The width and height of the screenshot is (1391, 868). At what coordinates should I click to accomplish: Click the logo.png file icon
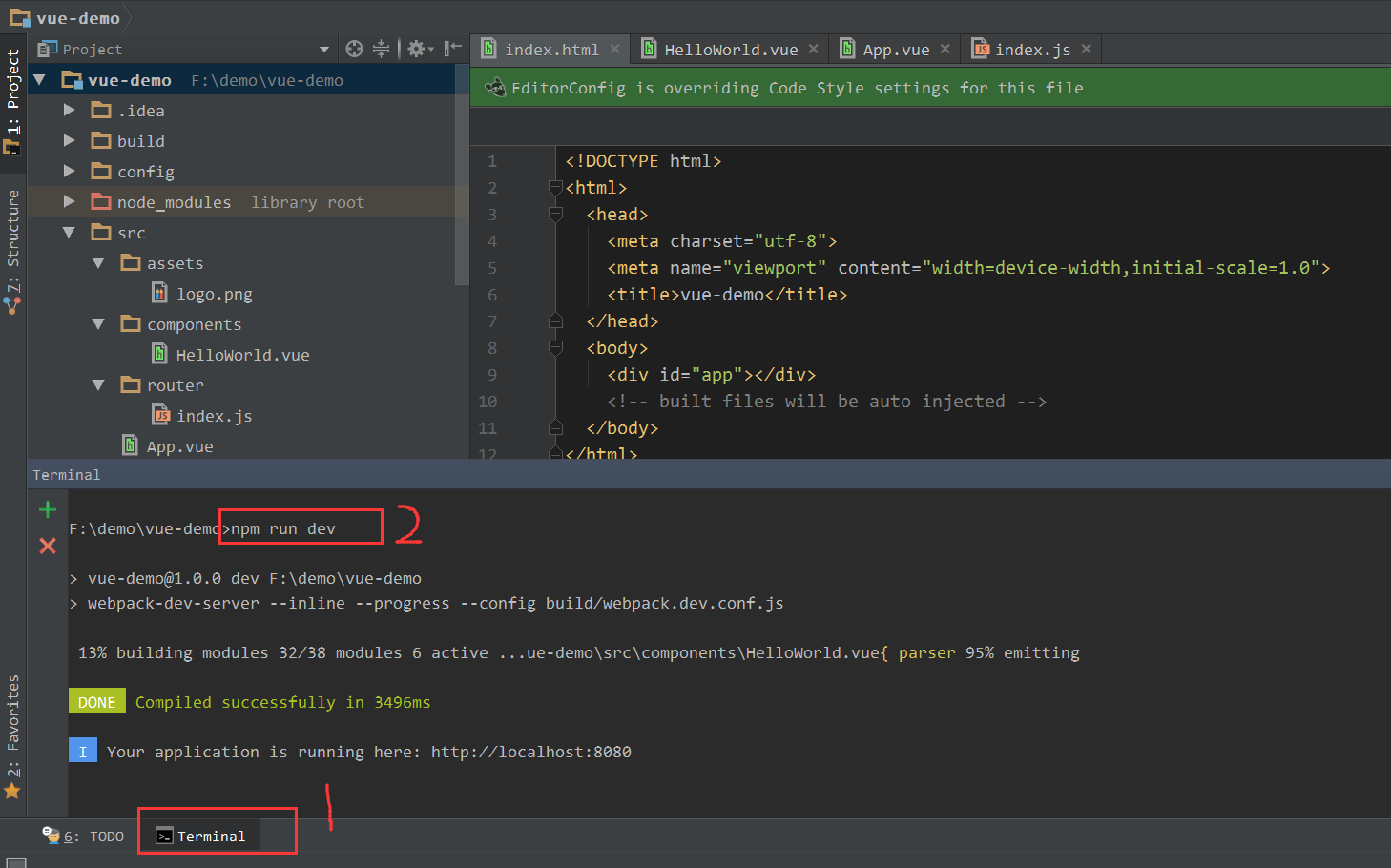click(x=160, y=293)
